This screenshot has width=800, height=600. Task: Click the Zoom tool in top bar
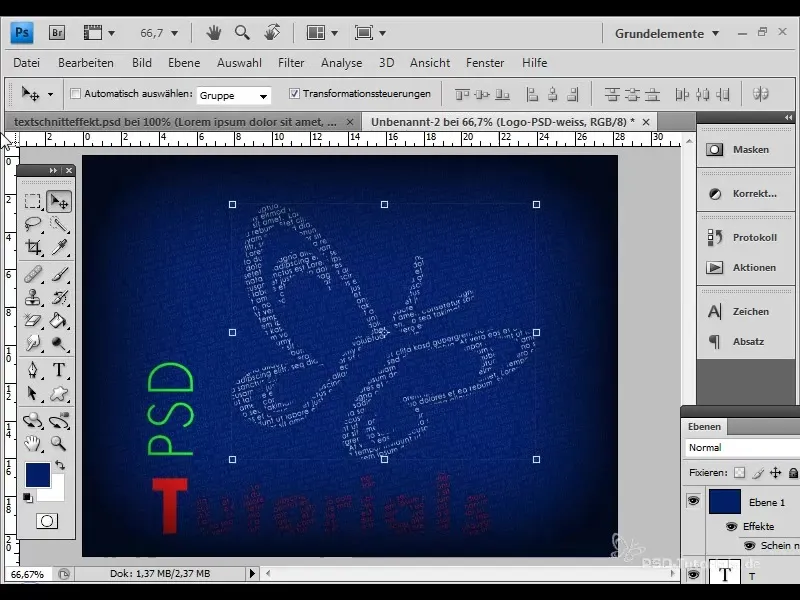point(242,33)
